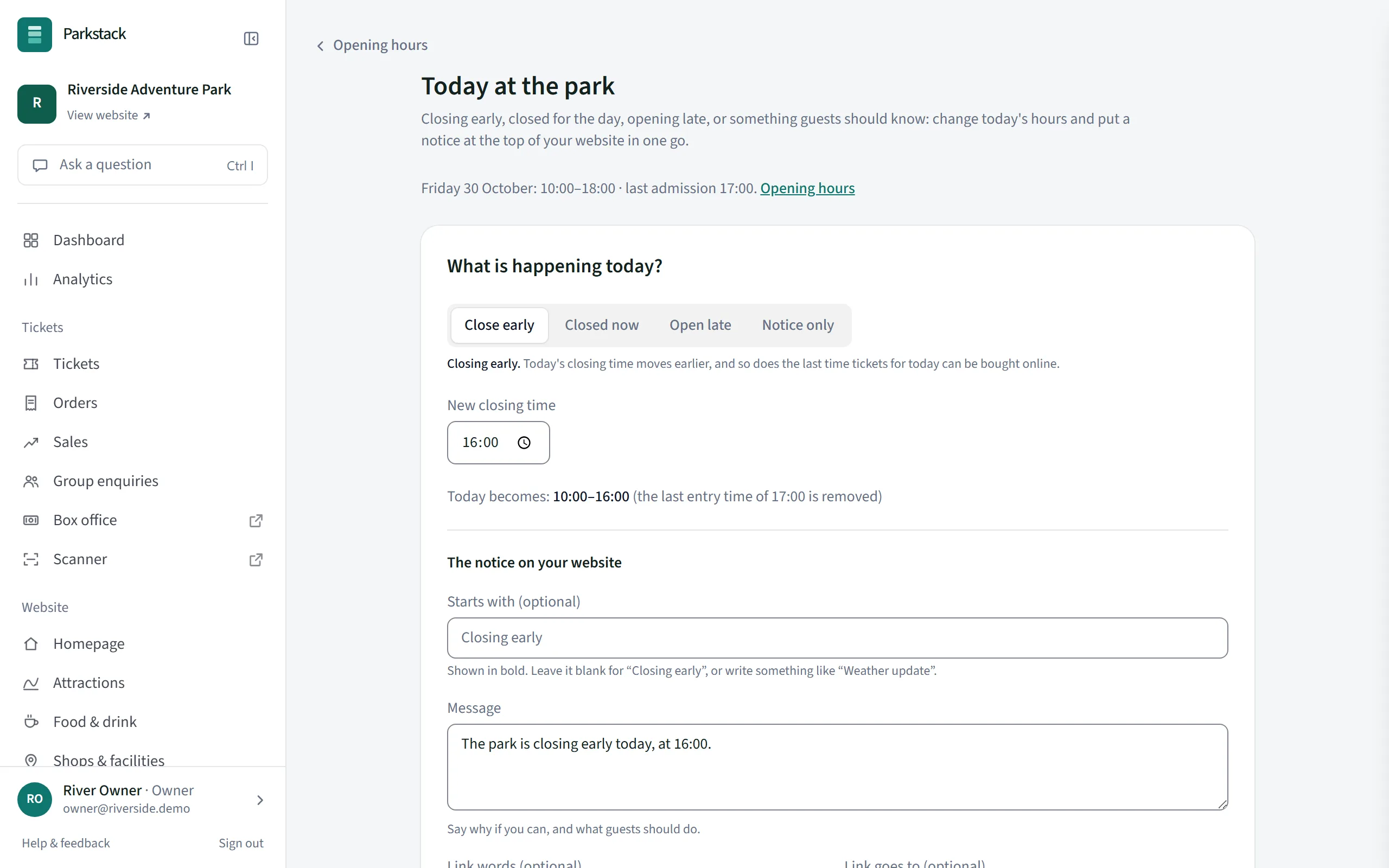This screenshot has width=1389, height=868.
Task: Open Group enquiries page
Action: click(142, 481)
